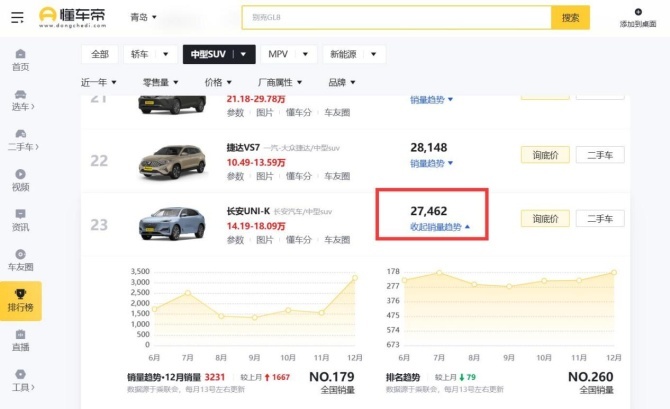Open 参数 specs for 长安UNI-K
This screenshot has width=670, height=409.
(x=235, y=240)
